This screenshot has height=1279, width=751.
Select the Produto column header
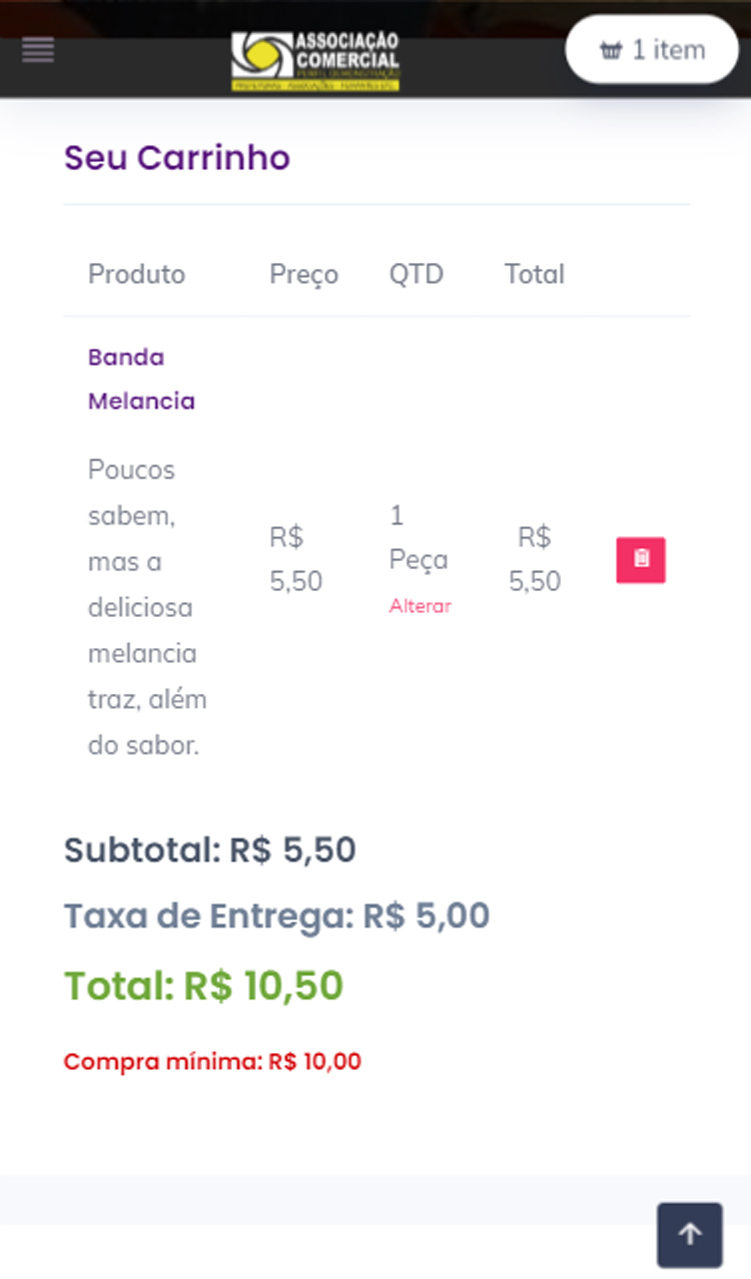136,274
